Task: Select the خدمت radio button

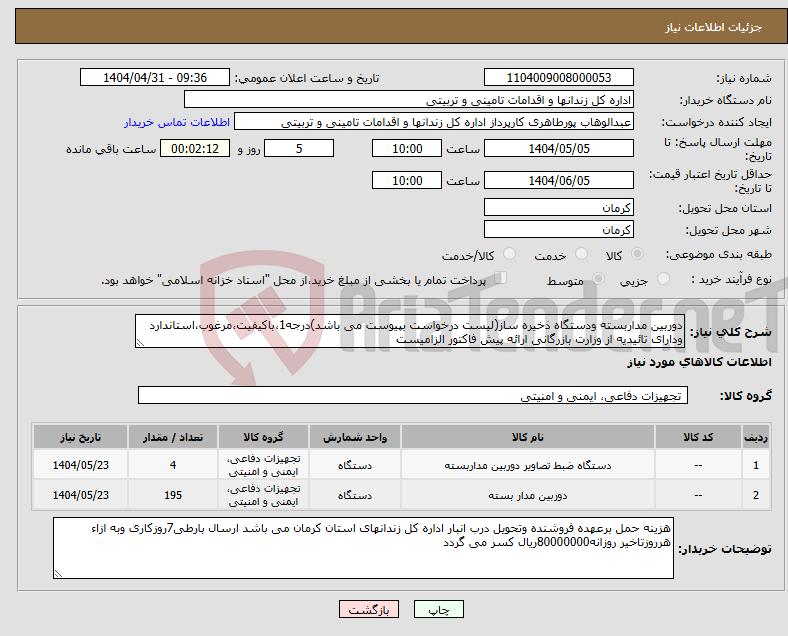Action: point(581,254)
